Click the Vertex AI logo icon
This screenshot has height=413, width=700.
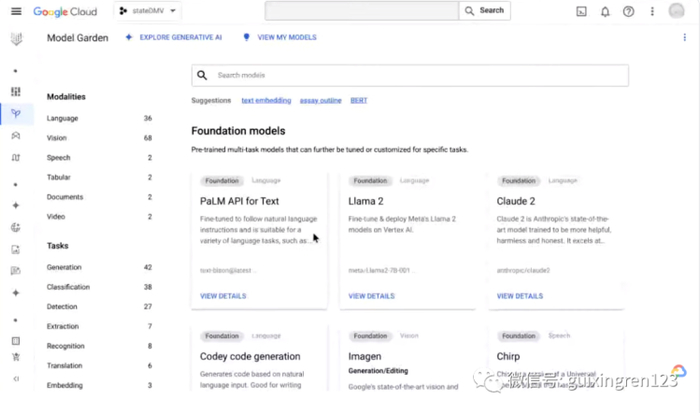(x=15, y=38)
